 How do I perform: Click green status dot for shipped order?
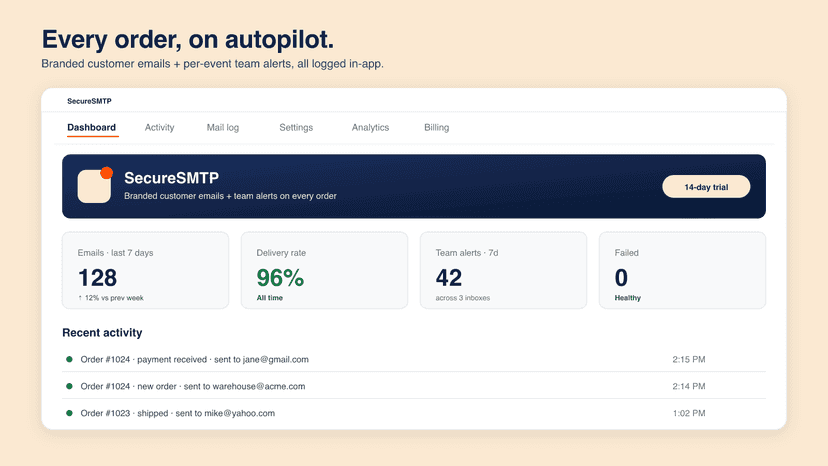click(69, 413)
